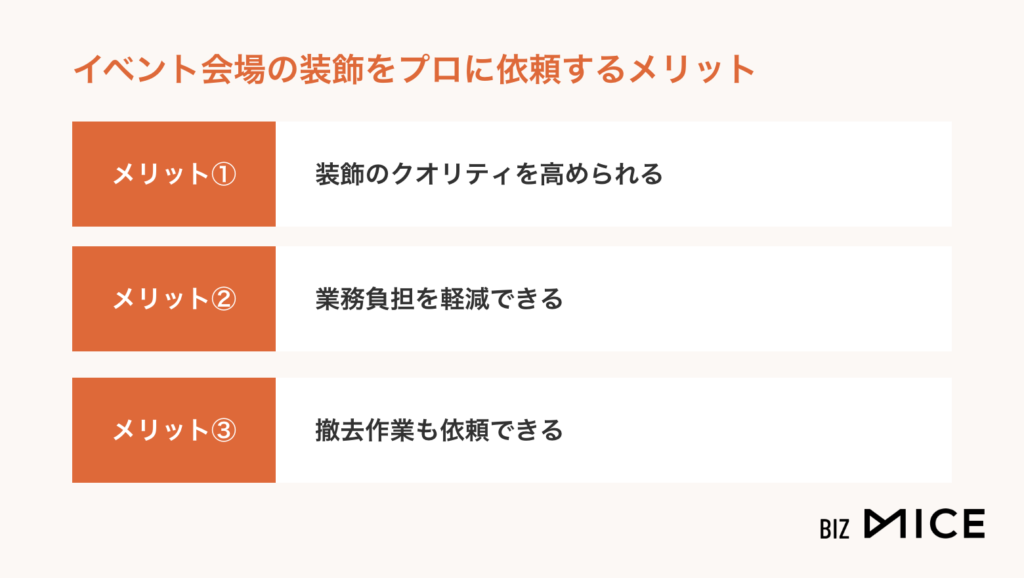Click the circled number ③ in third label
The height and width of the screenshot is (578, 1024).
[x=223, y=430]
